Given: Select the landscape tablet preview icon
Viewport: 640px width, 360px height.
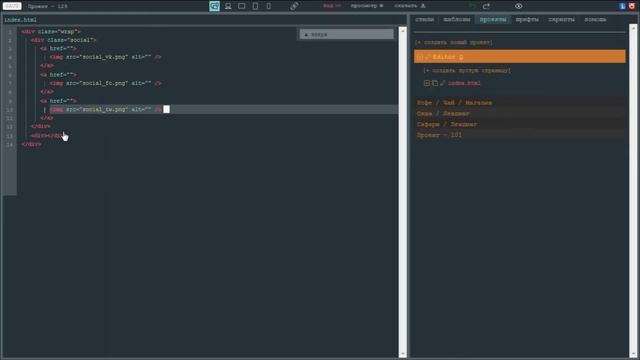Looking at the screenshot, I should 242,6.
